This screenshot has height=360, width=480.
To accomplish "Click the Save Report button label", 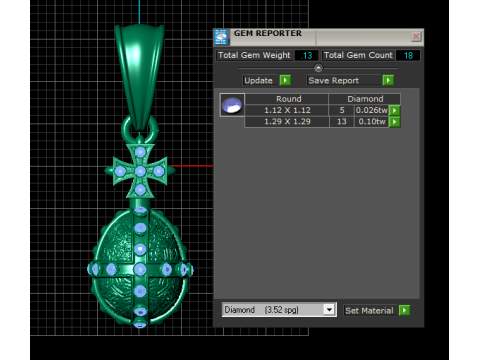I will (344, 80).
